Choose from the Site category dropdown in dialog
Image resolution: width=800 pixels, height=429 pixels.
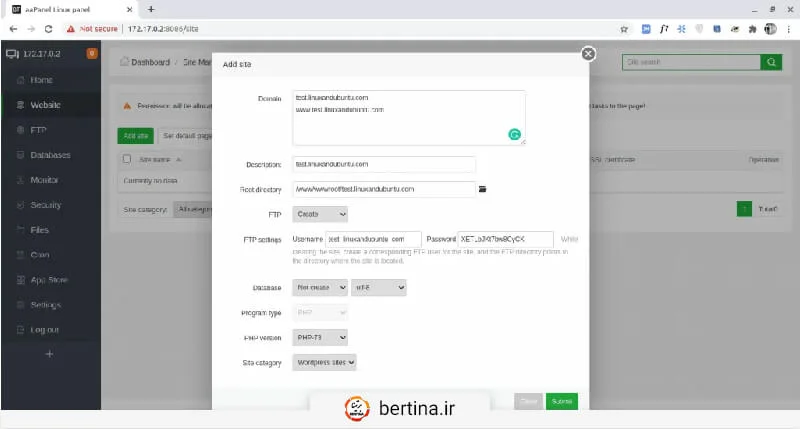coord(325,362)
